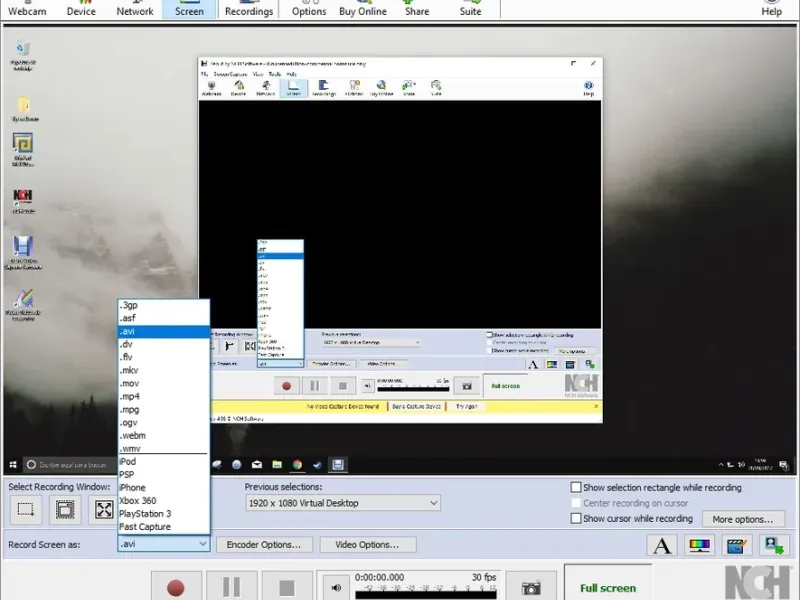Click the Encoder Options button

pyautogui.click(x=264, y=545)
